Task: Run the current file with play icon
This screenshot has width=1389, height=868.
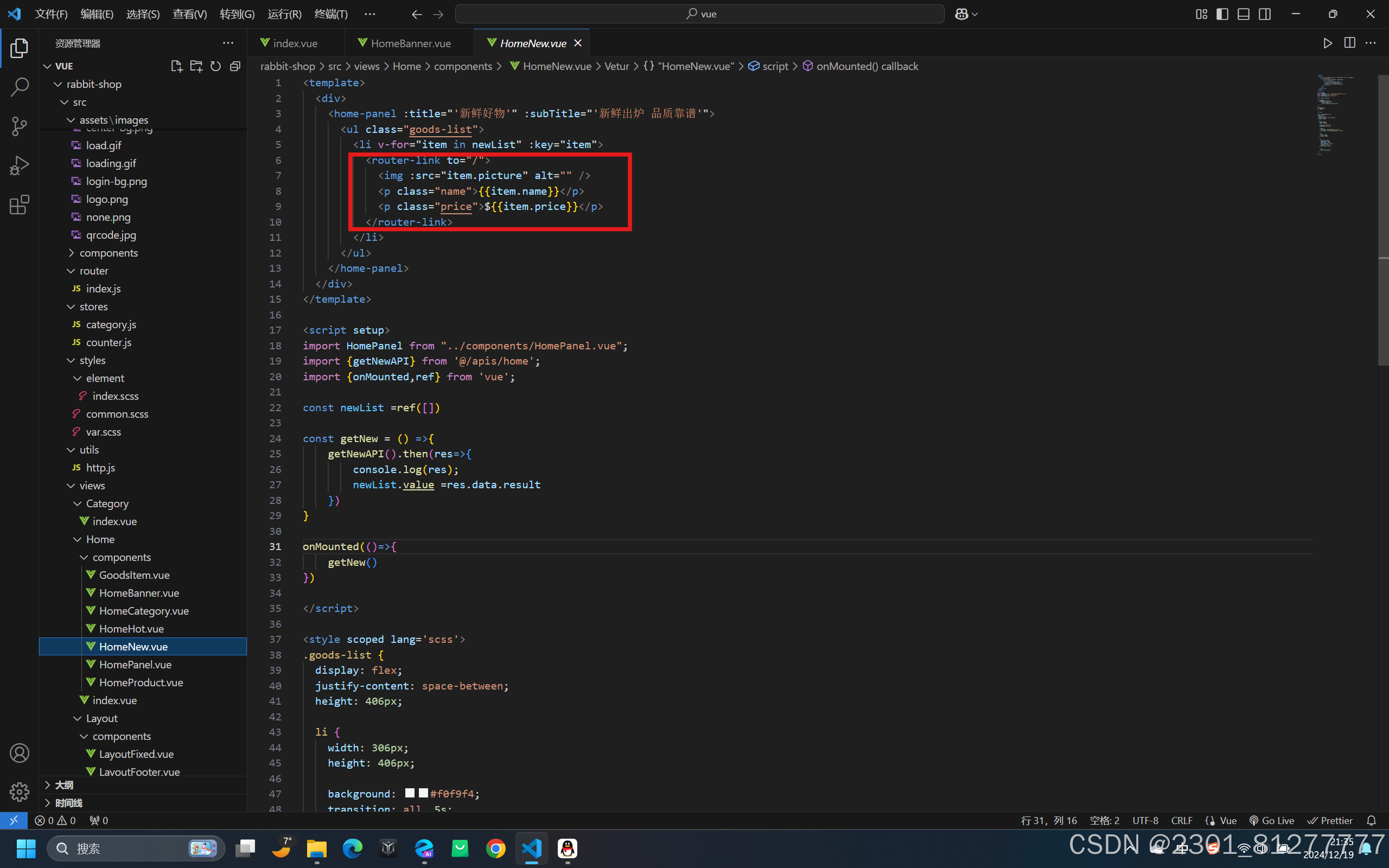Action: pos(1328,43)
